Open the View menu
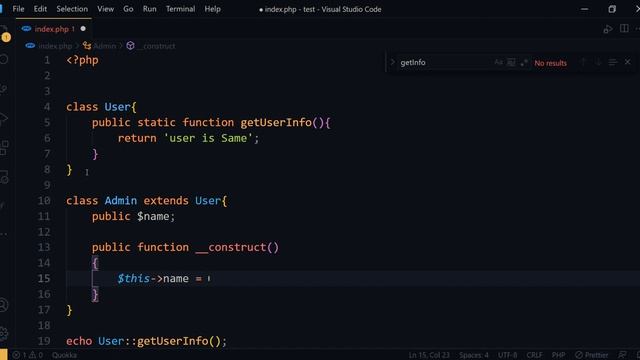Viewport: 640px width, 360px height. [105, 9]
